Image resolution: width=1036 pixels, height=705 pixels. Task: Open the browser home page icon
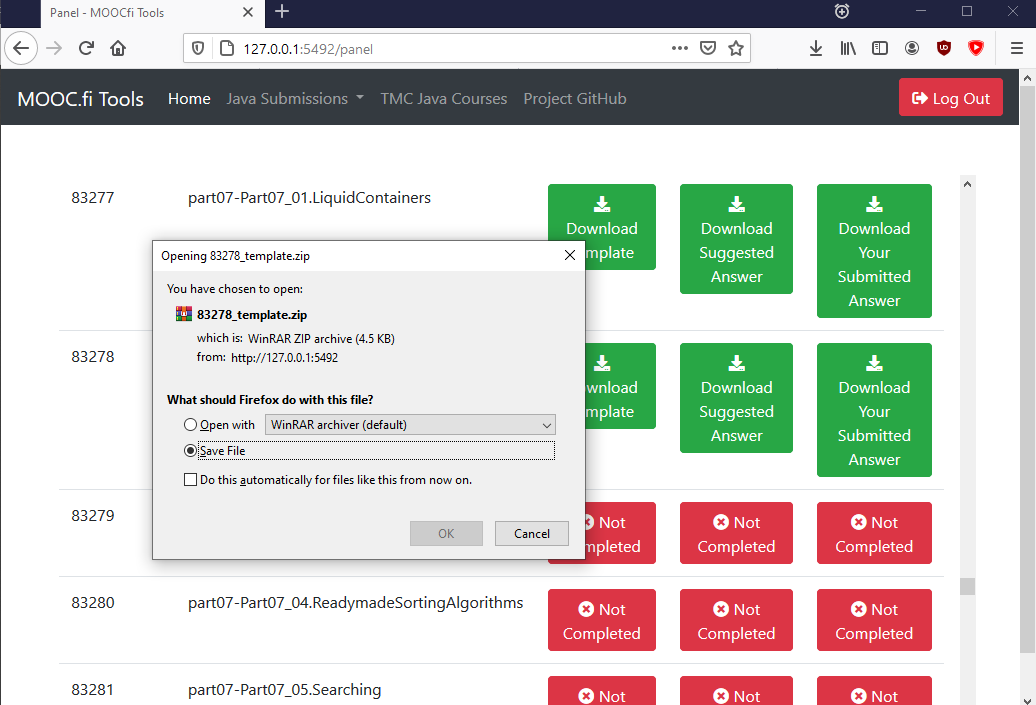pyautogui.click(x=118, y=48)
